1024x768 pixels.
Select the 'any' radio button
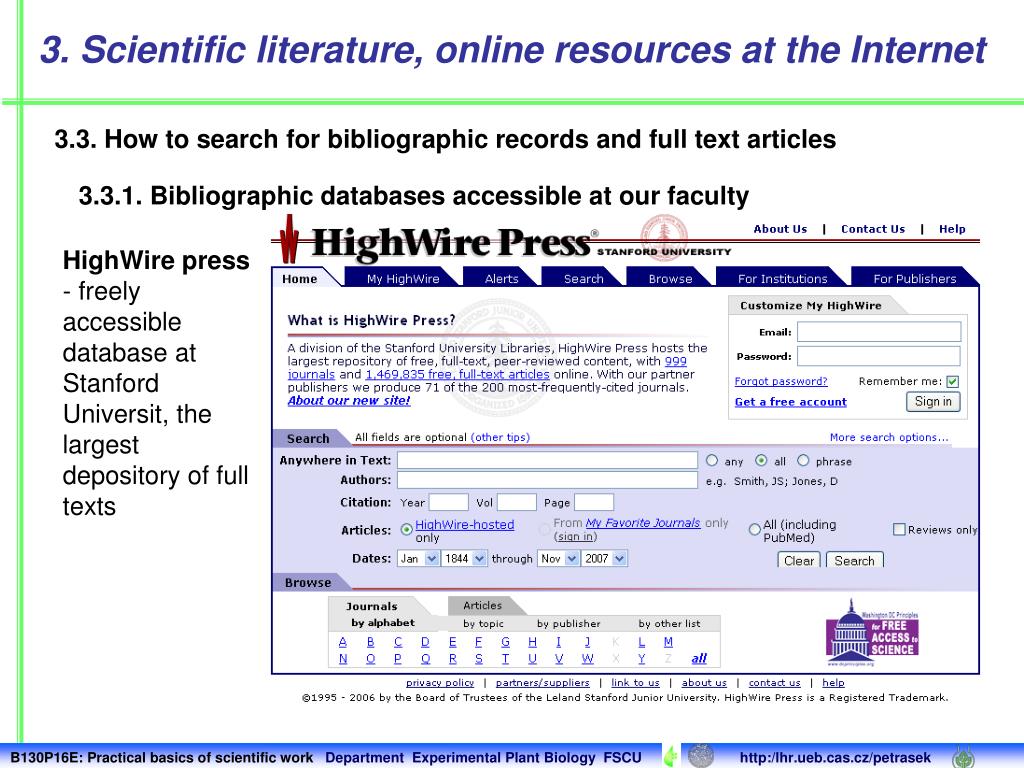[x=712, y=460]
